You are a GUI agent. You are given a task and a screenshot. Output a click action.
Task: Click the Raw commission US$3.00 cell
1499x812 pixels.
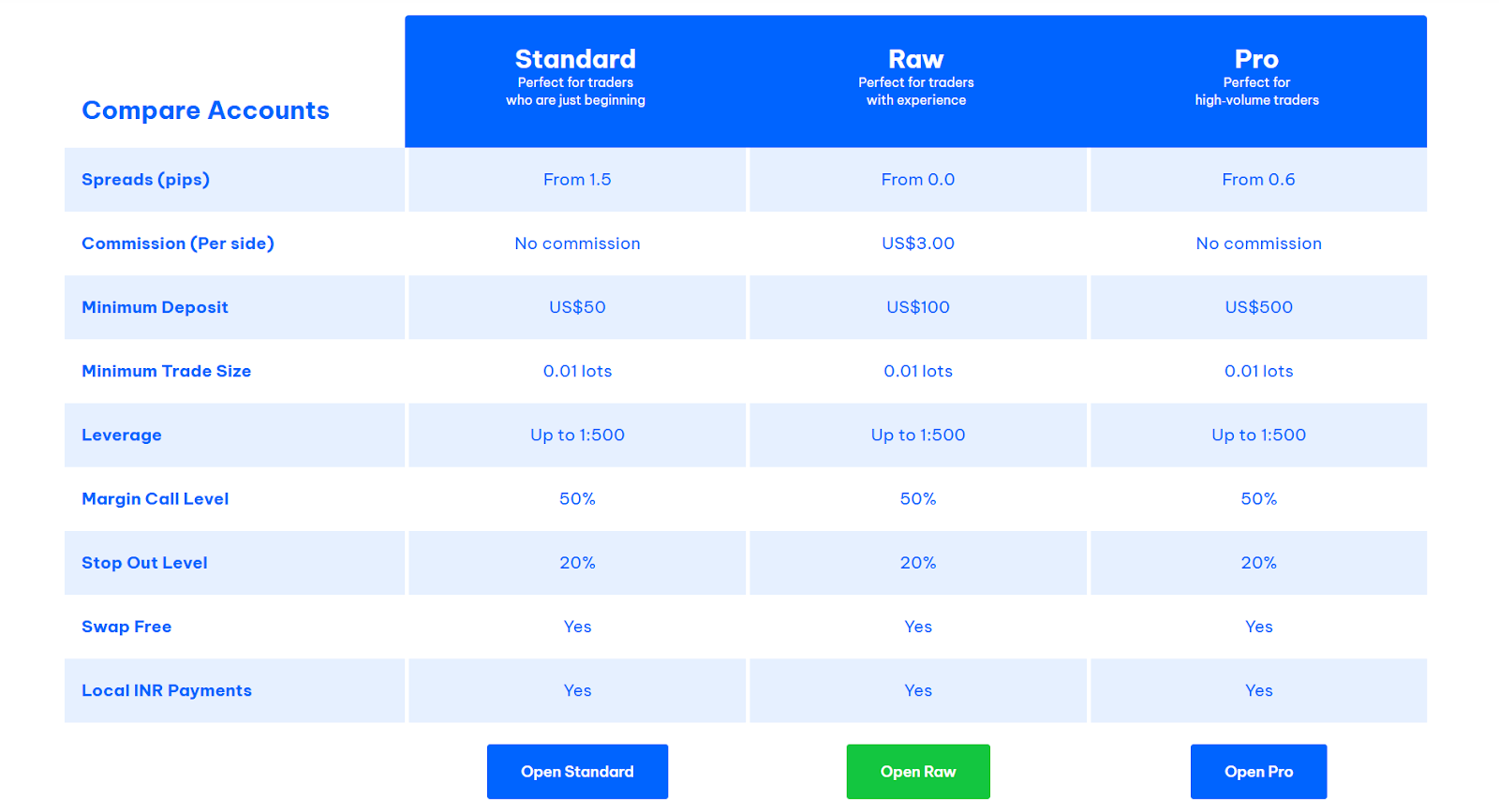[x=918, y=244]
